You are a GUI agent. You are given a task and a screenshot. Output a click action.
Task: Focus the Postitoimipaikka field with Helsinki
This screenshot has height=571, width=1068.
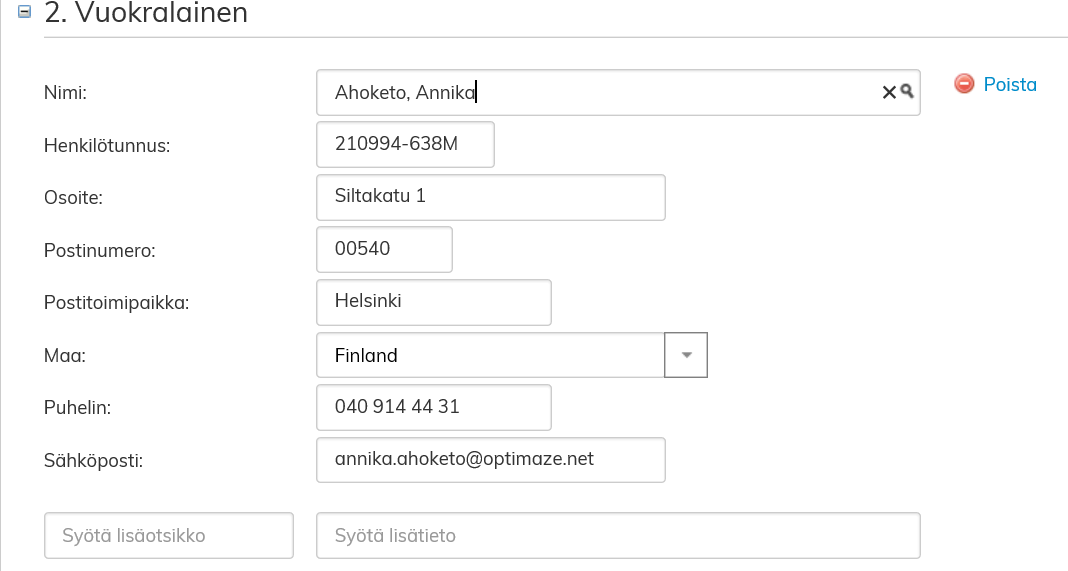click(x=433, y=302)
